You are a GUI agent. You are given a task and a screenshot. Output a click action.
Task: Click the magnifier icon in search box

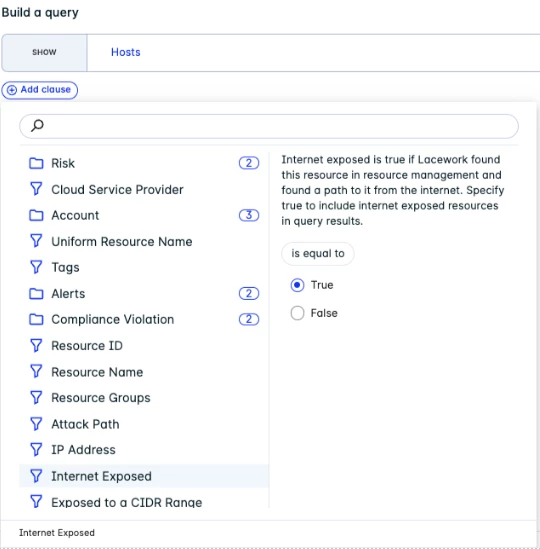click(x=37, y=125)
